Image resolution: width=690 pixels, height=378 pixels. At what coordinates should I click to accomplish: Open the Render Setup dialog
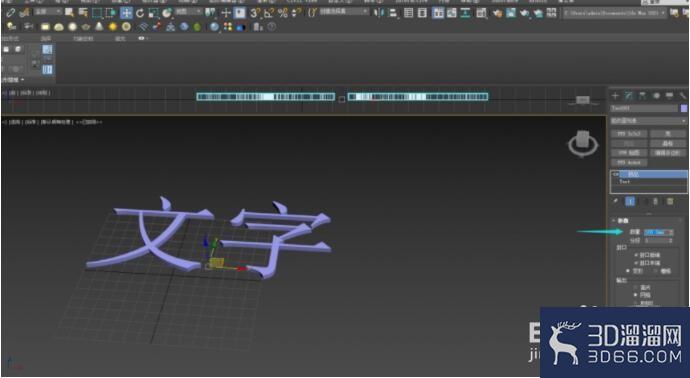497,13
